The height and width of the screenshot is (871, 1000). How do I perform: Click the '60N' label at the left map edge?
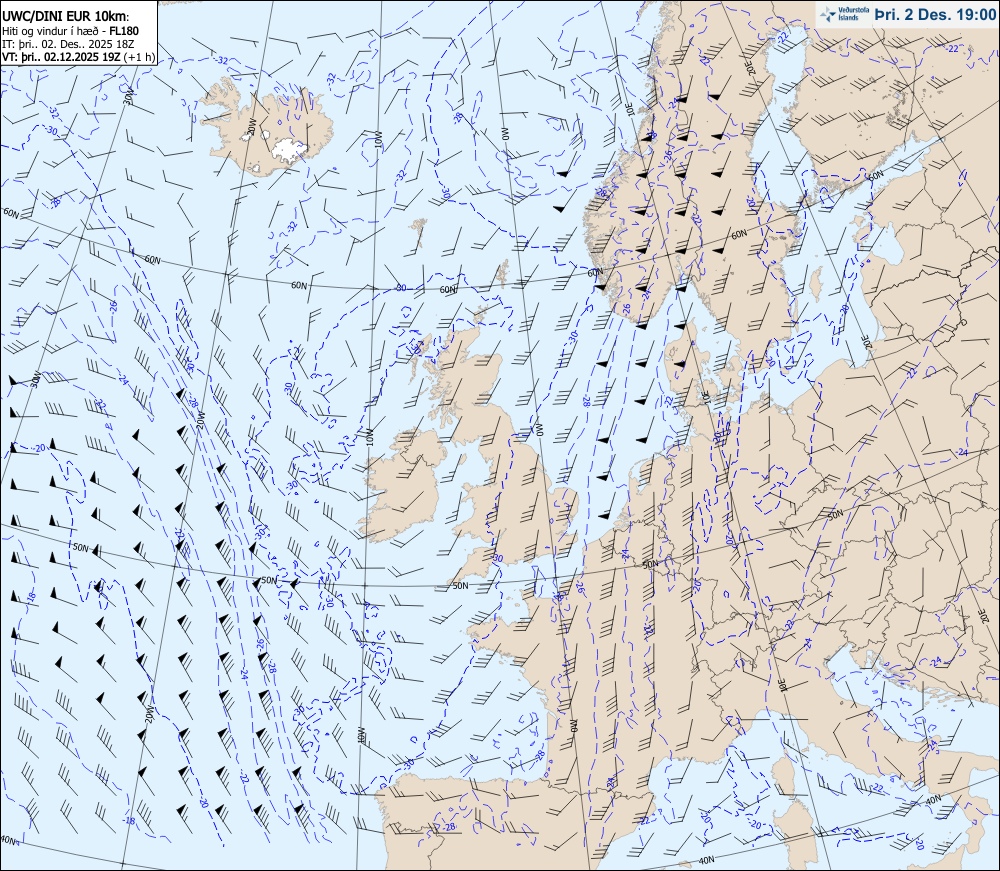tap(11, 212)
